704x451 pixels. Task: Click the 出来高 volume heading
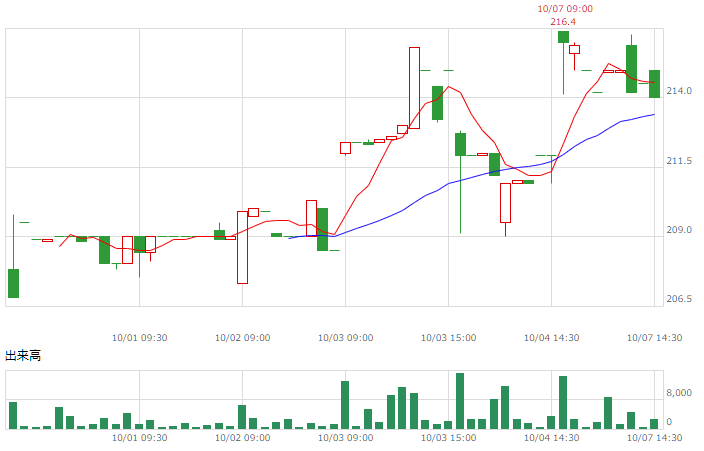point(23,356)
